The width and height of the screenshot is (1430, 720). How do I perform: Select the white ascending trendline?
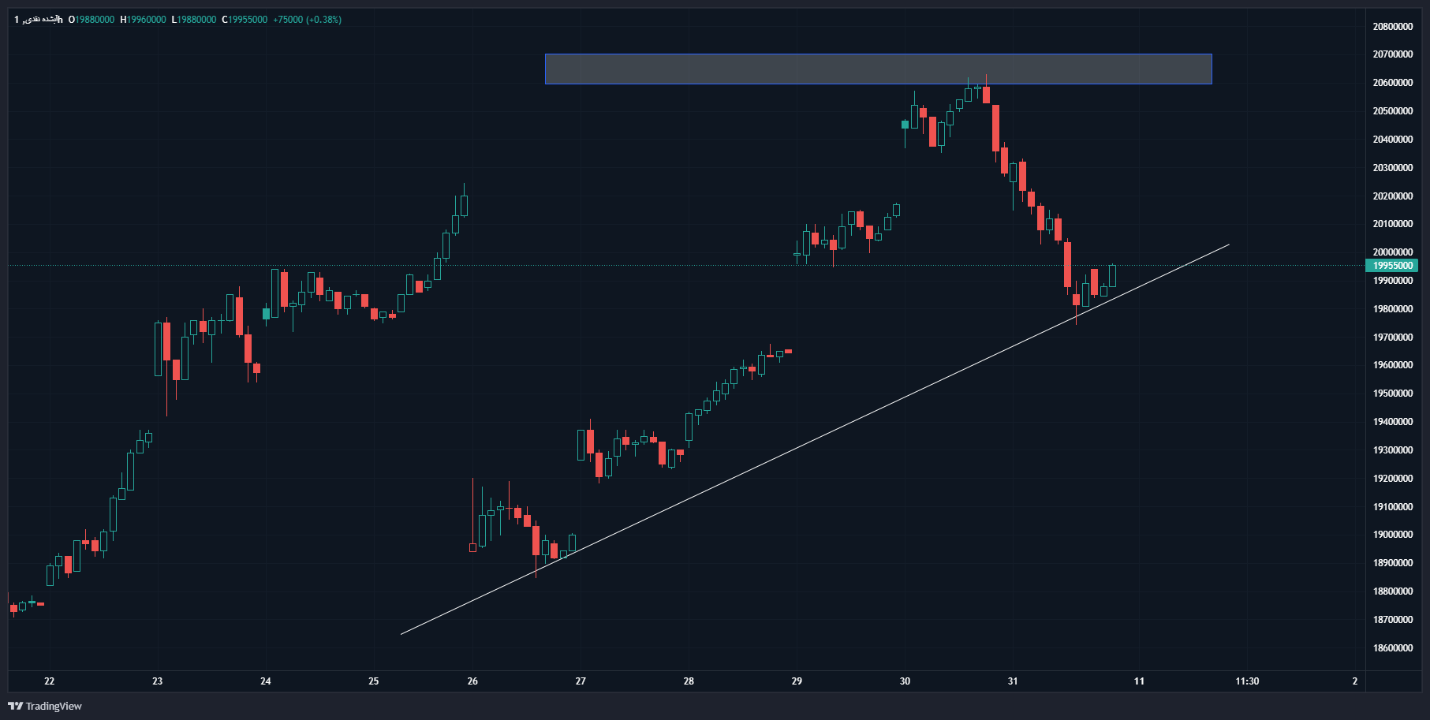(x=800, y=444)
